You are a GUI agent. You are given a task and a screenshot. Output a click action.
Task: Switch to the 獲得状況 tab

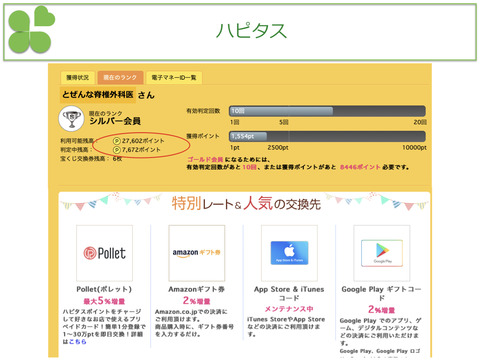pyautogui.click(x=77, y=78)
